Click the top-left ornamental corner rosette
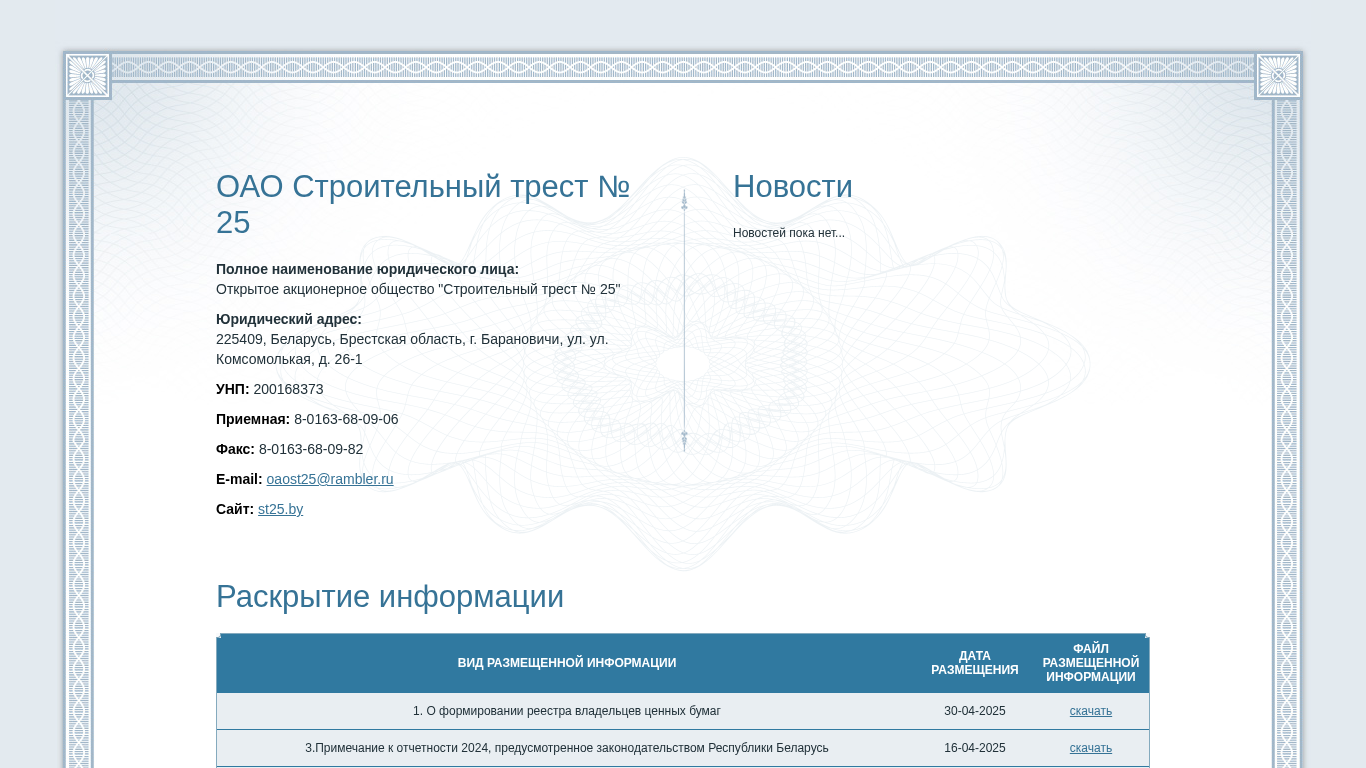The image size is (1366, 768). point(87,75)
